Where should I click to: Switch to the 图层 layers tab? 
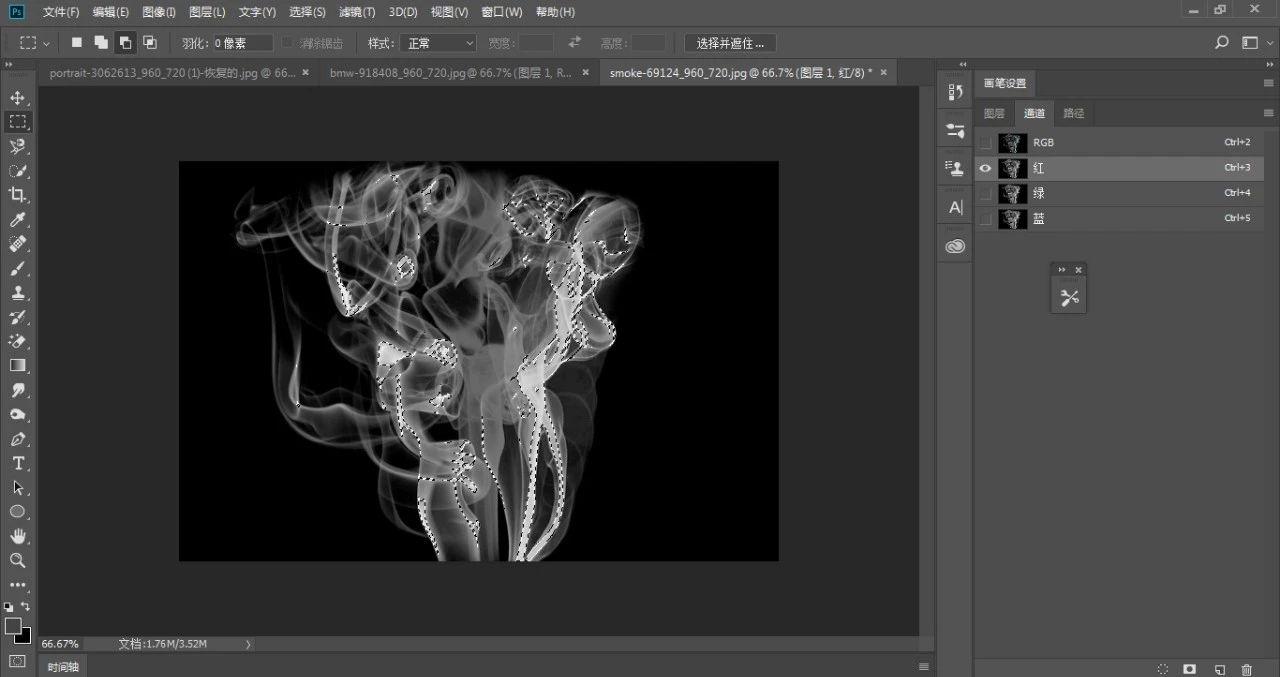tap(994, 113)
